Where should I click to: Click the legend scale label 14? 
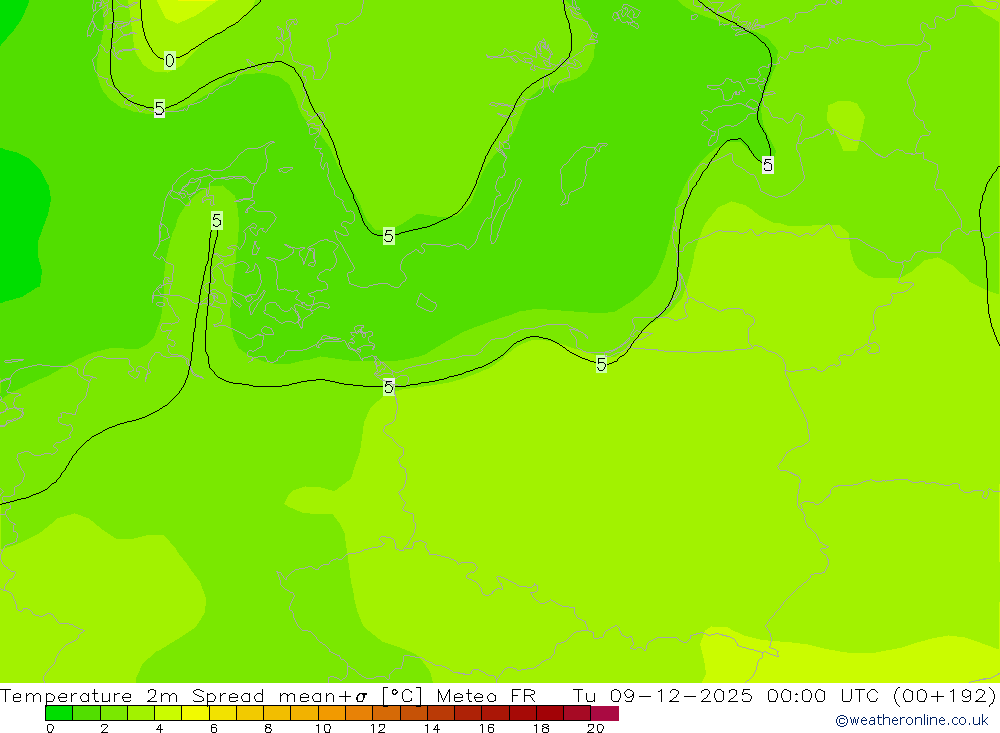(432, 728)
